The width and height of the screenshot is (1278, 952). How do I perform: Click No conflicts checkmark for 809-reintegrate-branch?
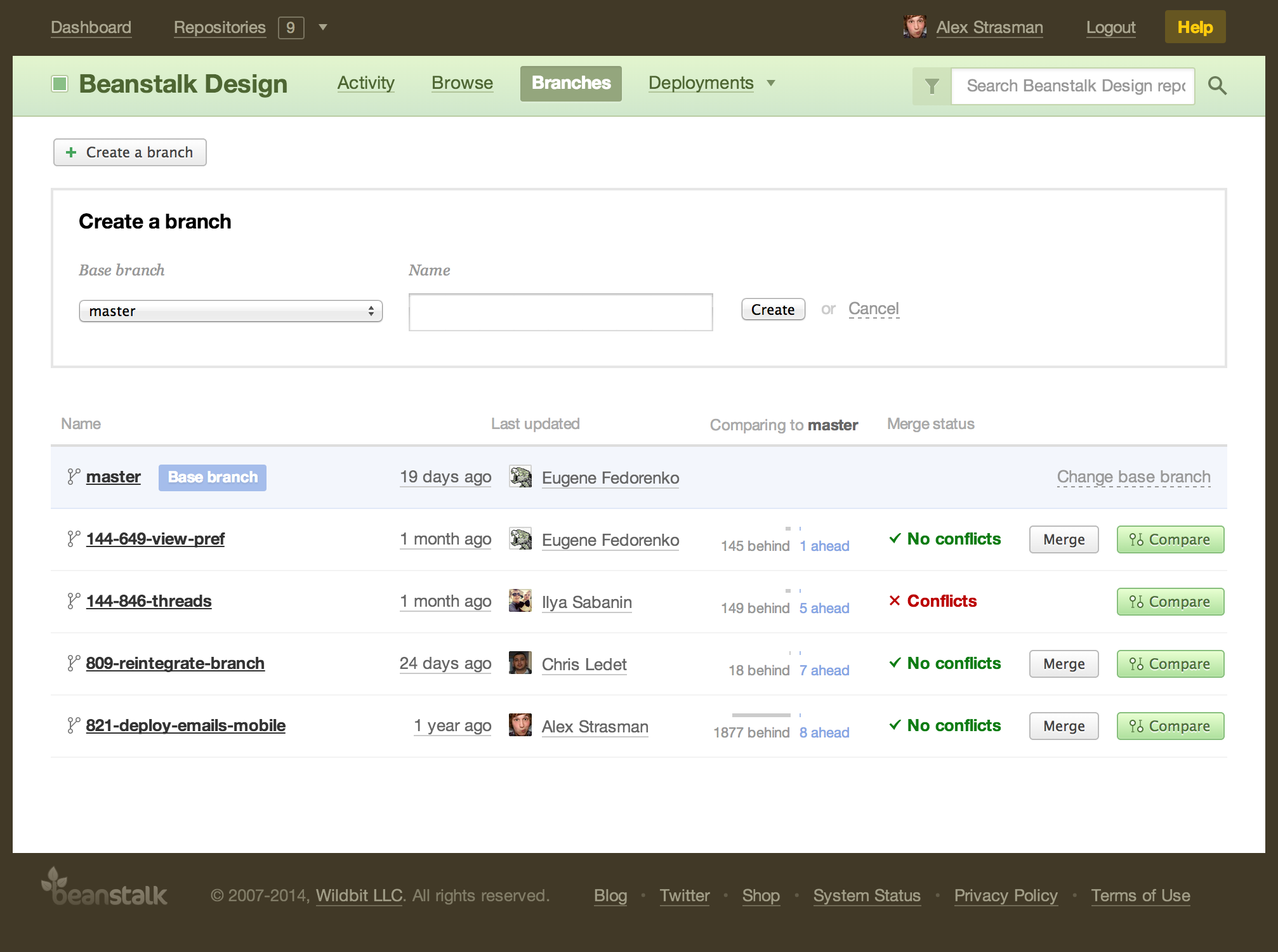coord(895,663)
